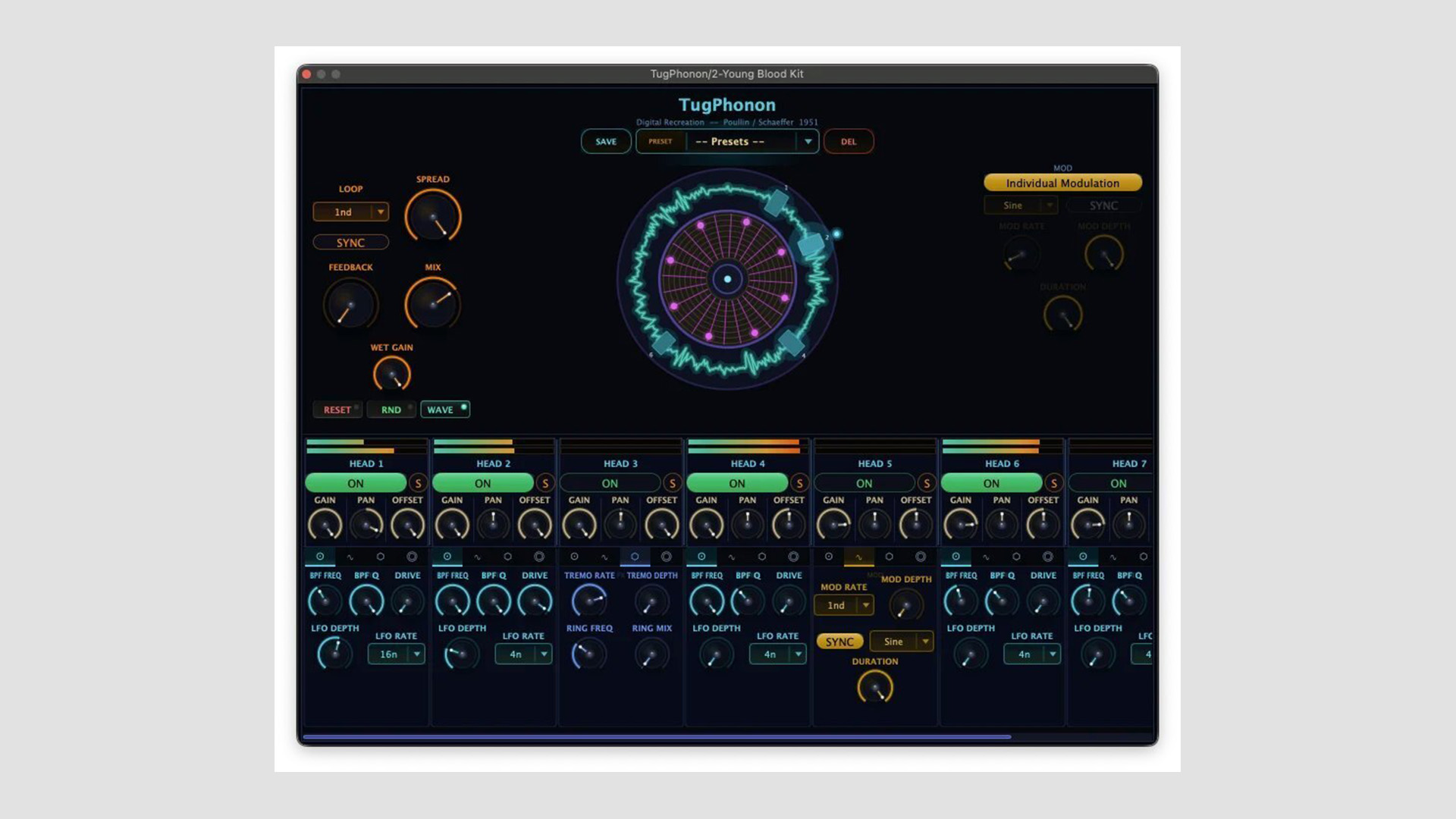The image size is (1456, 819).
Task: Open Head 5 hexagon FX tab icon
Action: (890, 557)
